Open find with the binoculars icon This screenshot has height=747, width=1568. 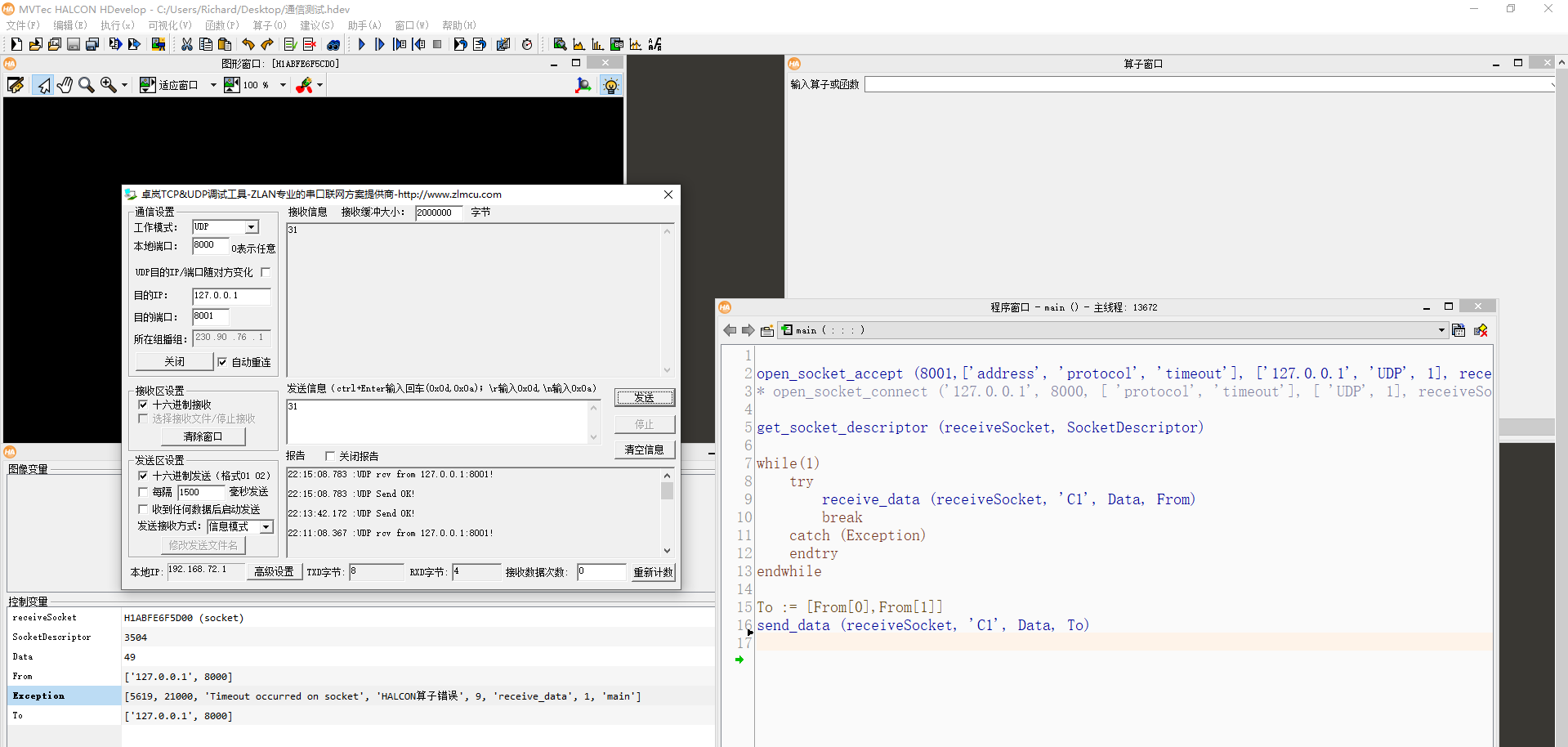pos(333,44)
